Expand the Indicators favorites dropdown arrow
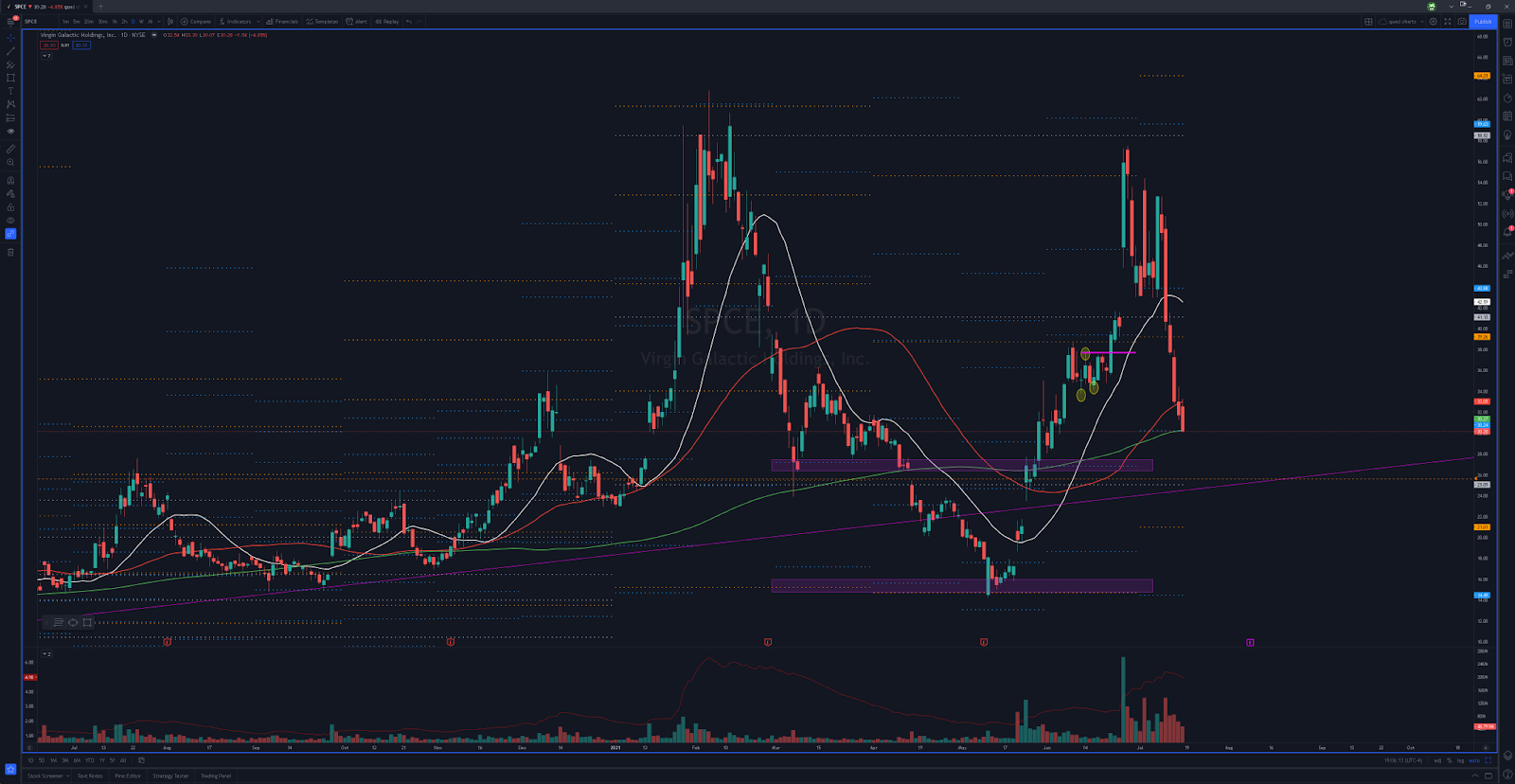 click(258, 21)
